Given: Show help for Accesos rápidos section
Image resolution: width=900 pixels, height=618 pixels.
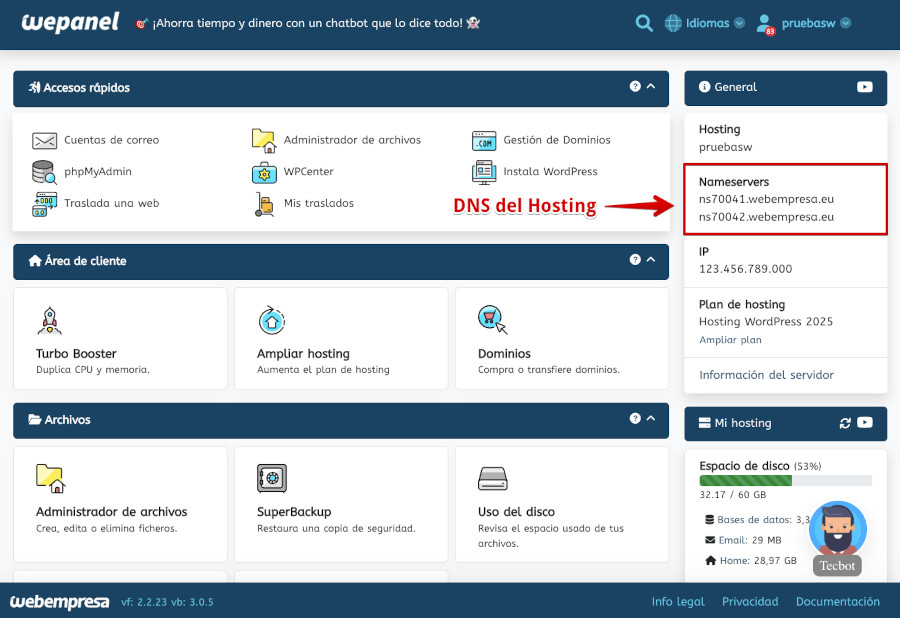Looking at the screenshot, I should tap(635, 86).
